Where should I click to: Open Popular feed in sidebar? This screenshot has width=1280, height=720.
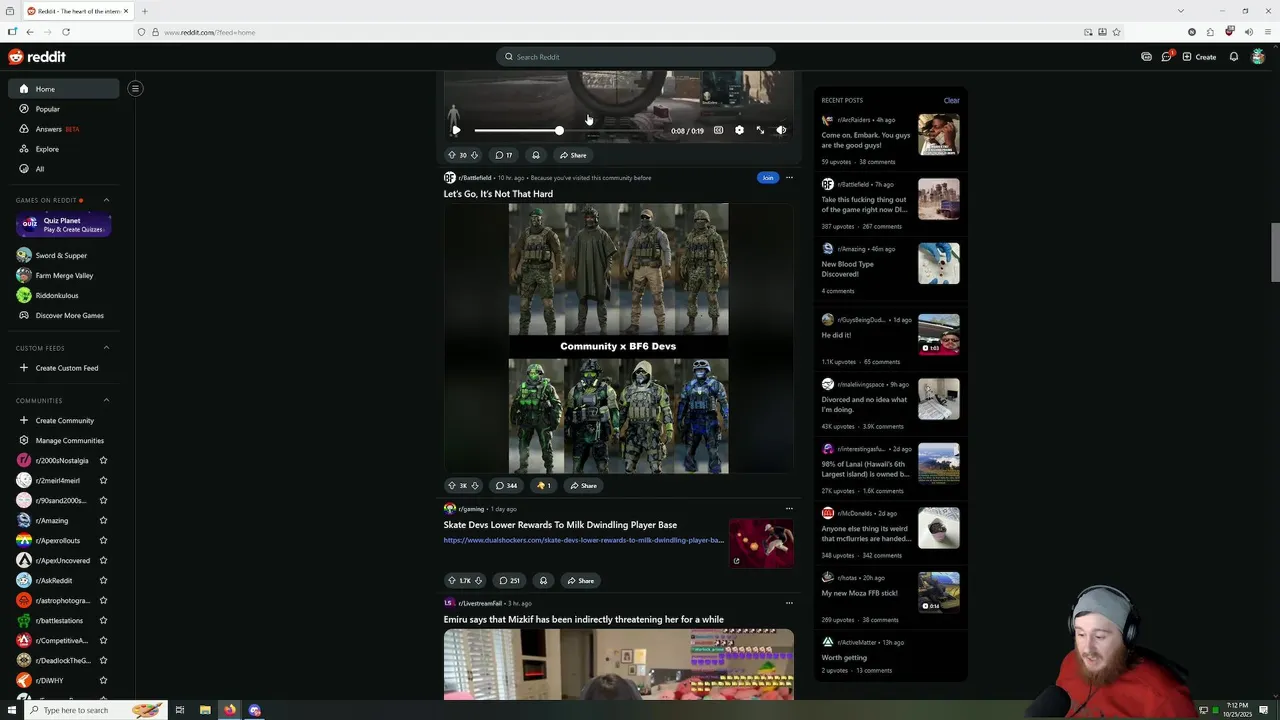click(x=65, y=109)
